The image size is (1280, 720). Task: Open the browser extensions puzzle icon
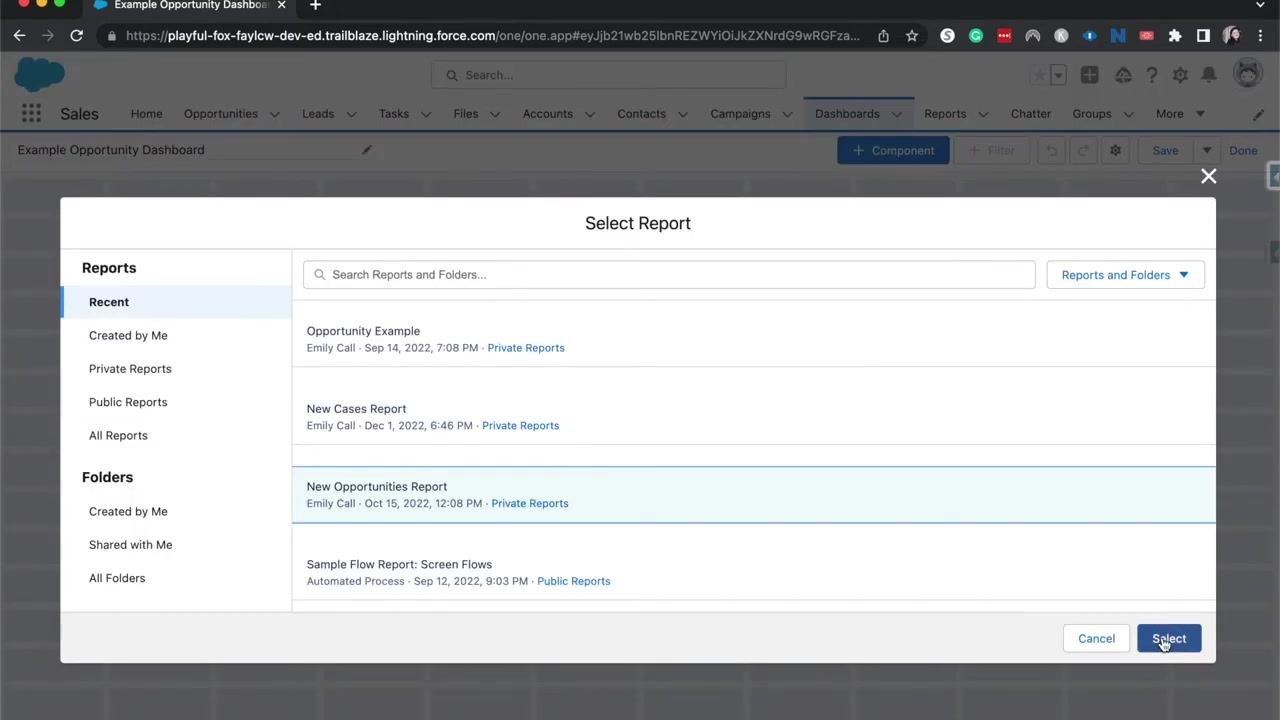click(x=1175, y=36)
